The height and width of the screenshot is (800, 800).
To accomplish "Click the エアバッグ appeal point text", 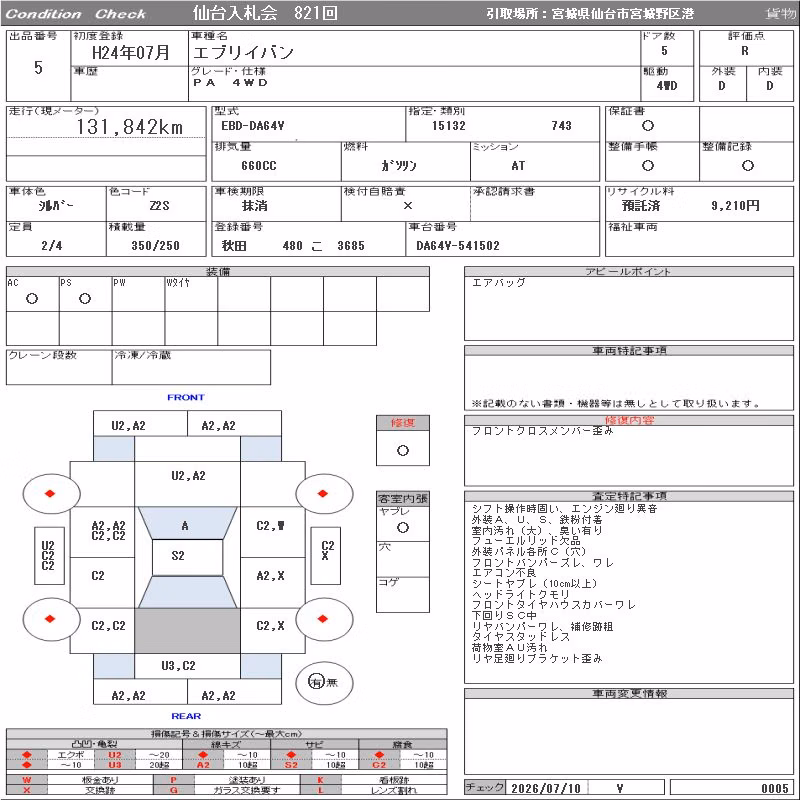I will click(x=498, y=282).
